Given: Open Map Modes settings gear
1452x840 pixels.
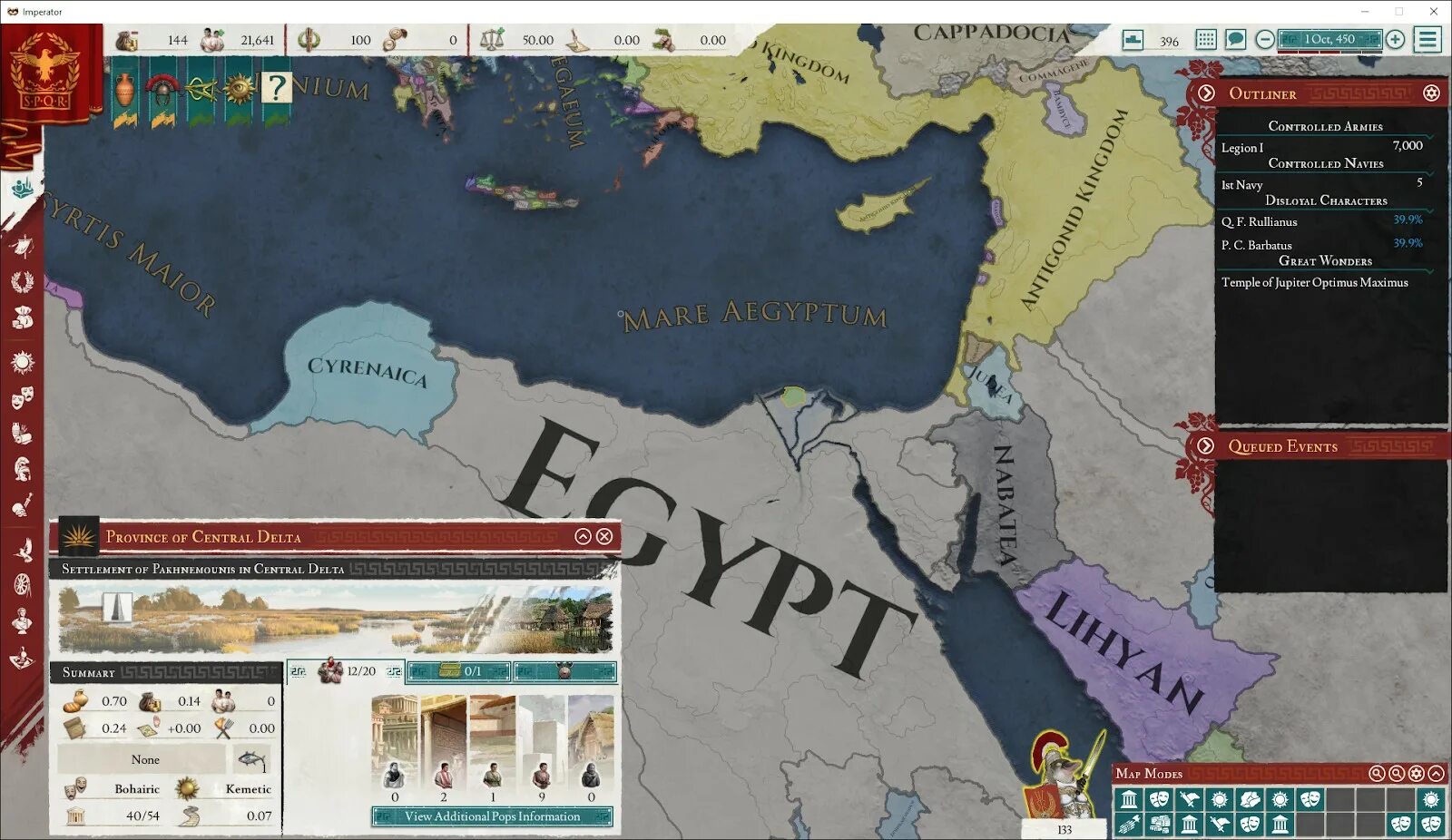Looking at the screenshot, I should [1417, 773].
